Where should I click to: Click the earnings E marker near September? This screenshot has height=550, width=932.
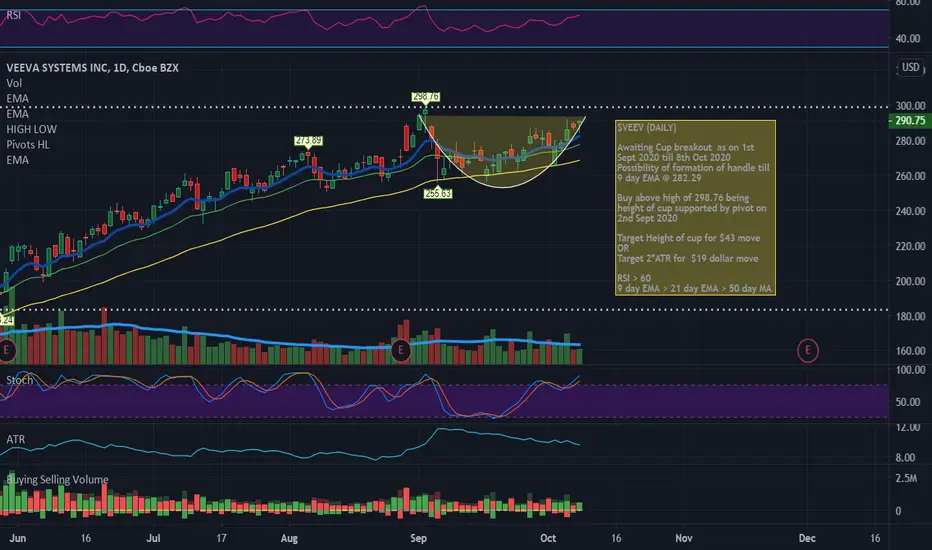[x=400, y=350]
